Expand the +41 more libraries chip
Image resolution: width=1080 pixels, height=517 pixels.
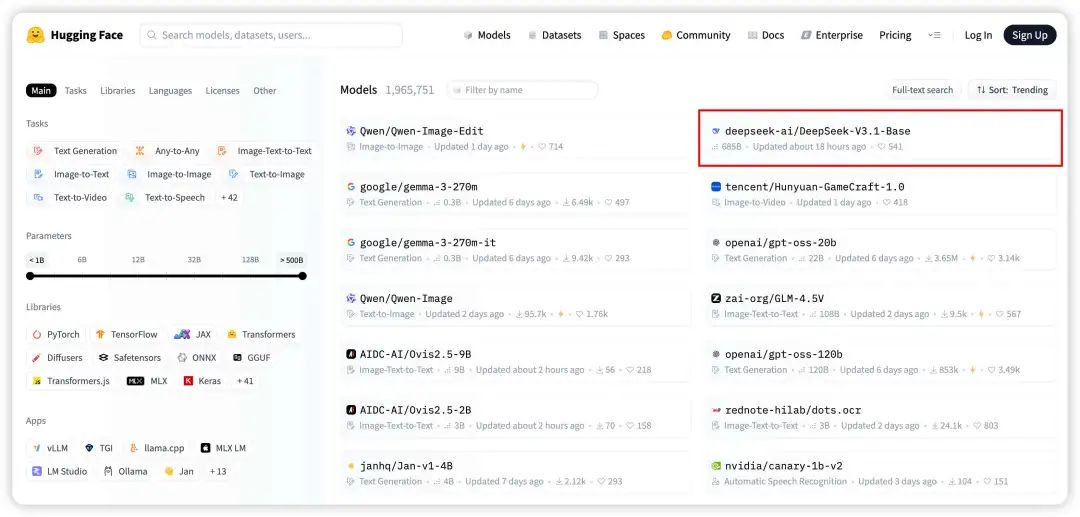(245, 381)
